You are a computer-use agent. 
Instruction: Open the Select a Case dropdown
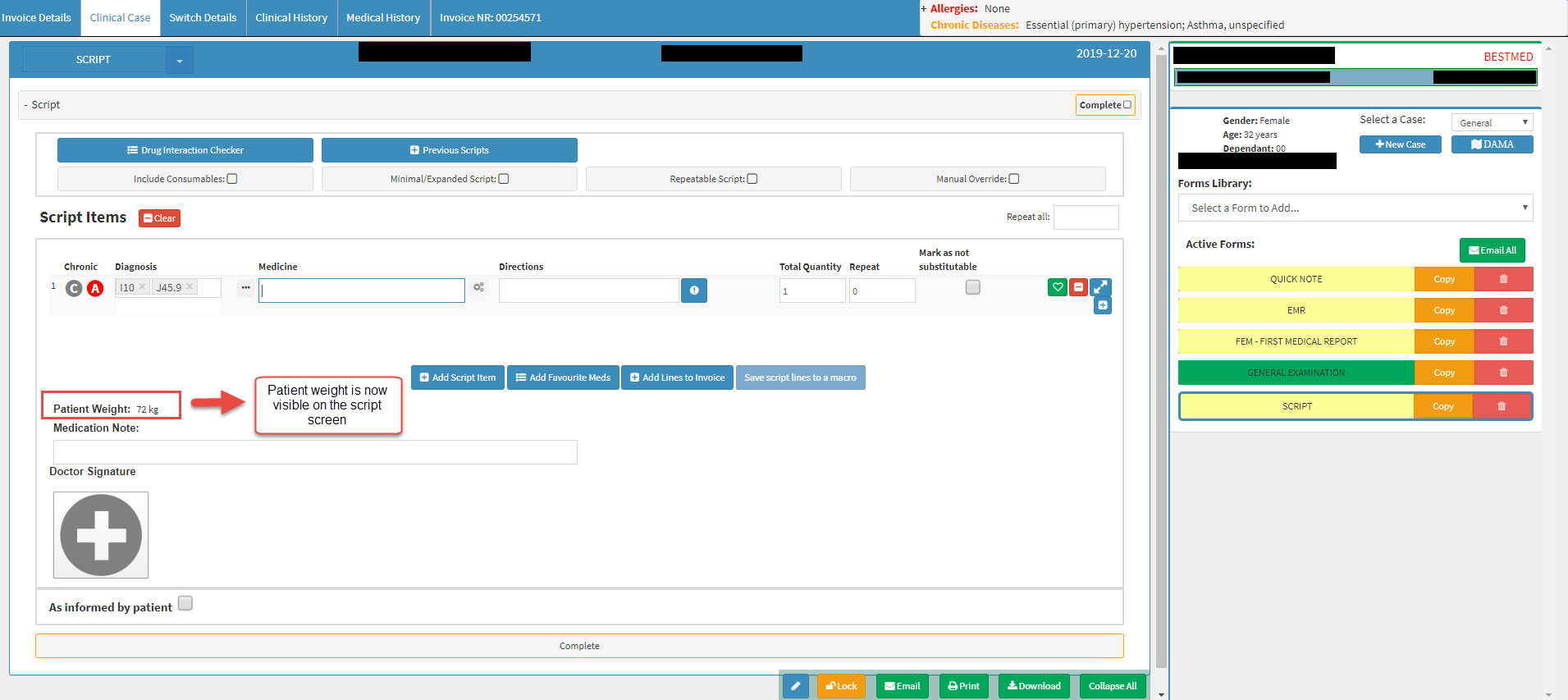pos(1492,122)
